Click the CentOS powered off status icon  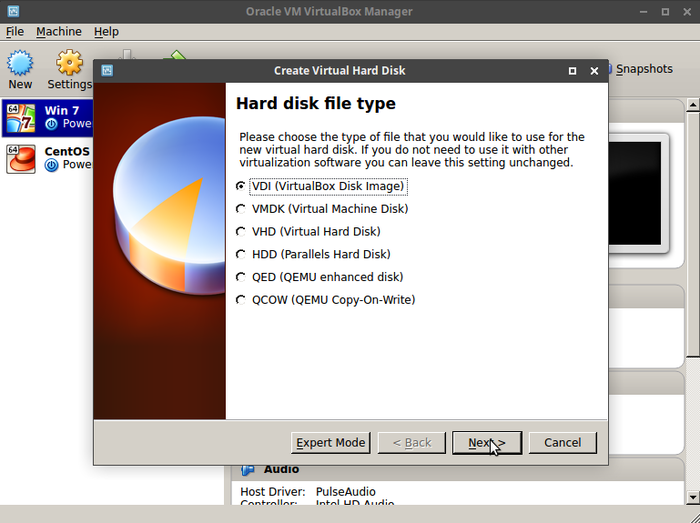click(51, 165)
